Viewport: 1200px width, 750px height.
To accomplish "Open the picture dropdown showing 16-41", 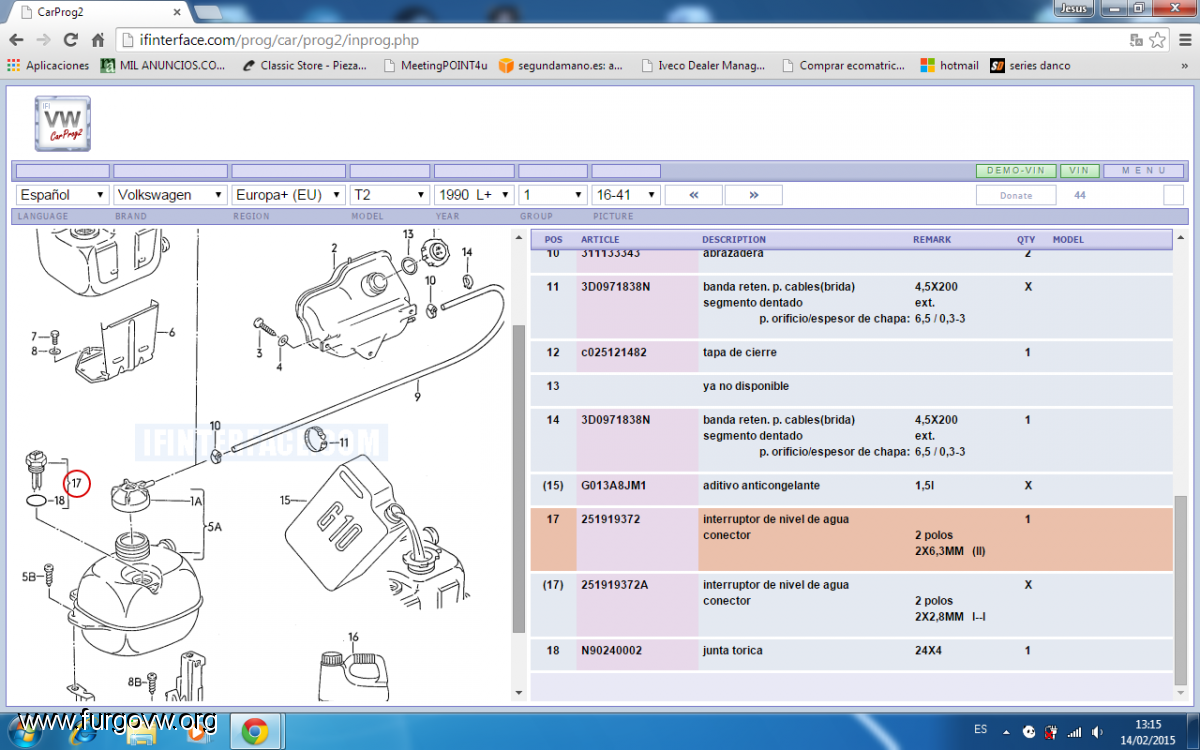I will pyautogui.click(x=626, y=195).
